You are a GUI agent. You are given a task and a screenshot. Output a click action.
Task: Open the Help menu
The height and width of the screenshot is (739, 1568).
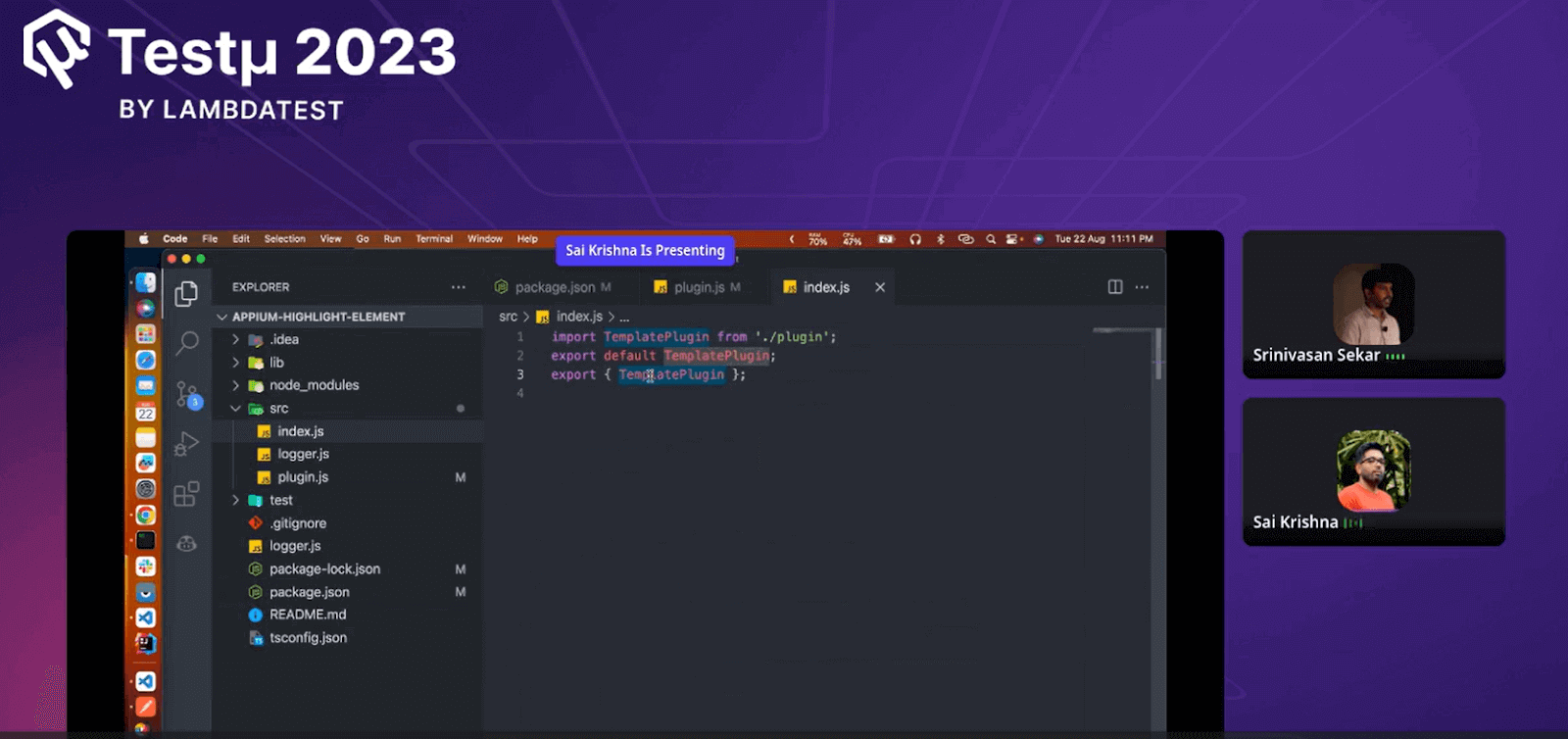[527, 238]
